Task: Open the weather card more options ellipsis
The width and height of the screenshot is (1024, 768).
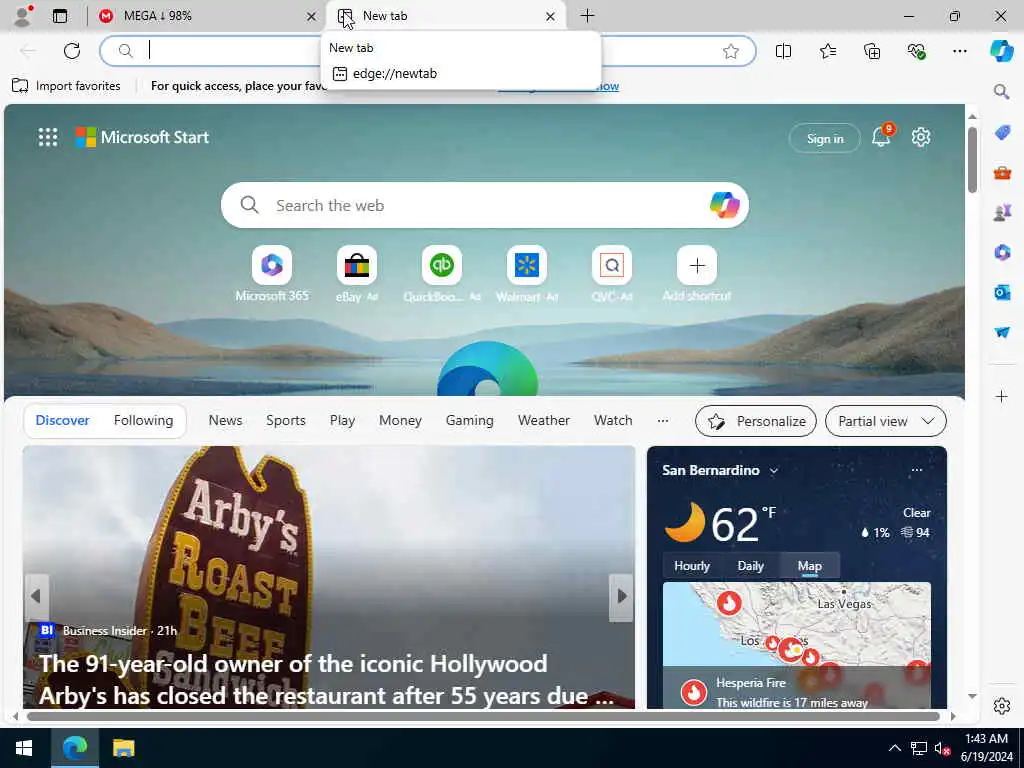Action: [917, 470]
